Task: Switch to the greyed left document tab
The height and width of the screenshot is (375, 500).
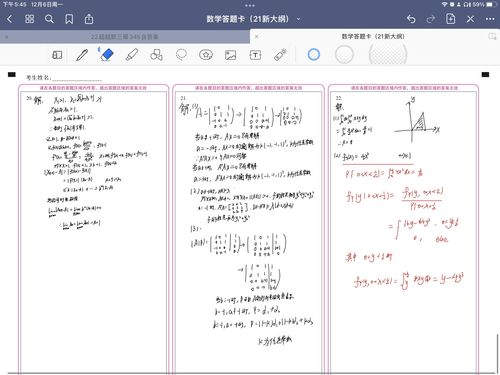Action: [x=125, y=37]
